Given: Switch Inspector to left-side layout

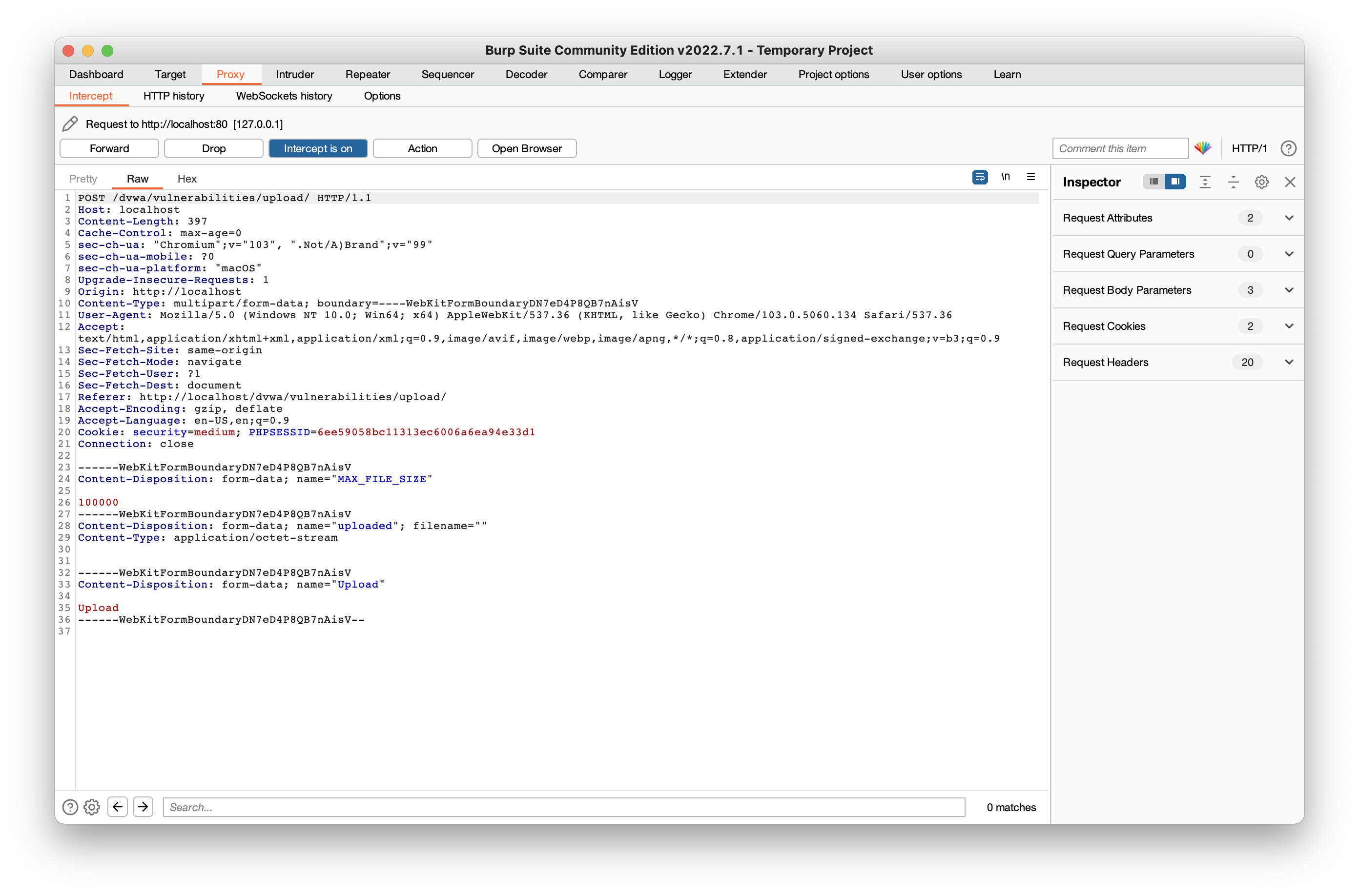Looking at the screenshot, I should (x=1153, y=182).
